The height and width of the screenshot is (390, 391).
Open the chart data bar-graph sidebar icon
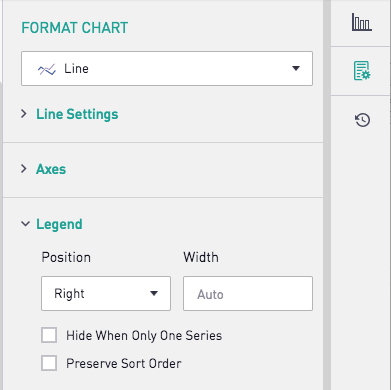tap(362, 23)
